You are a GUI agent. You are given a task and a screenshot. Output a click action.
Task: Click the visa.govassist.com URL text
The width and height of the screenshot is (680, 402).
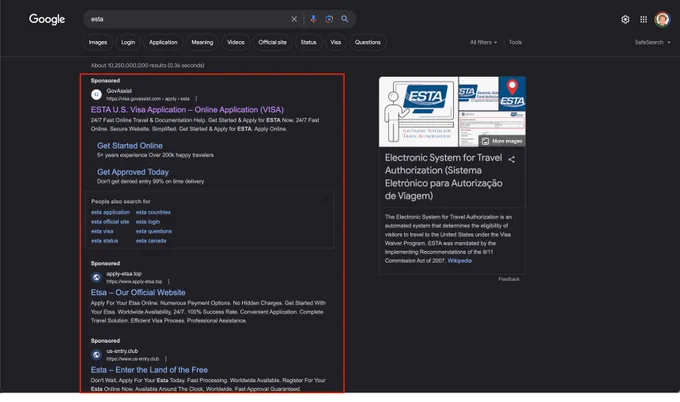(148, 99)
